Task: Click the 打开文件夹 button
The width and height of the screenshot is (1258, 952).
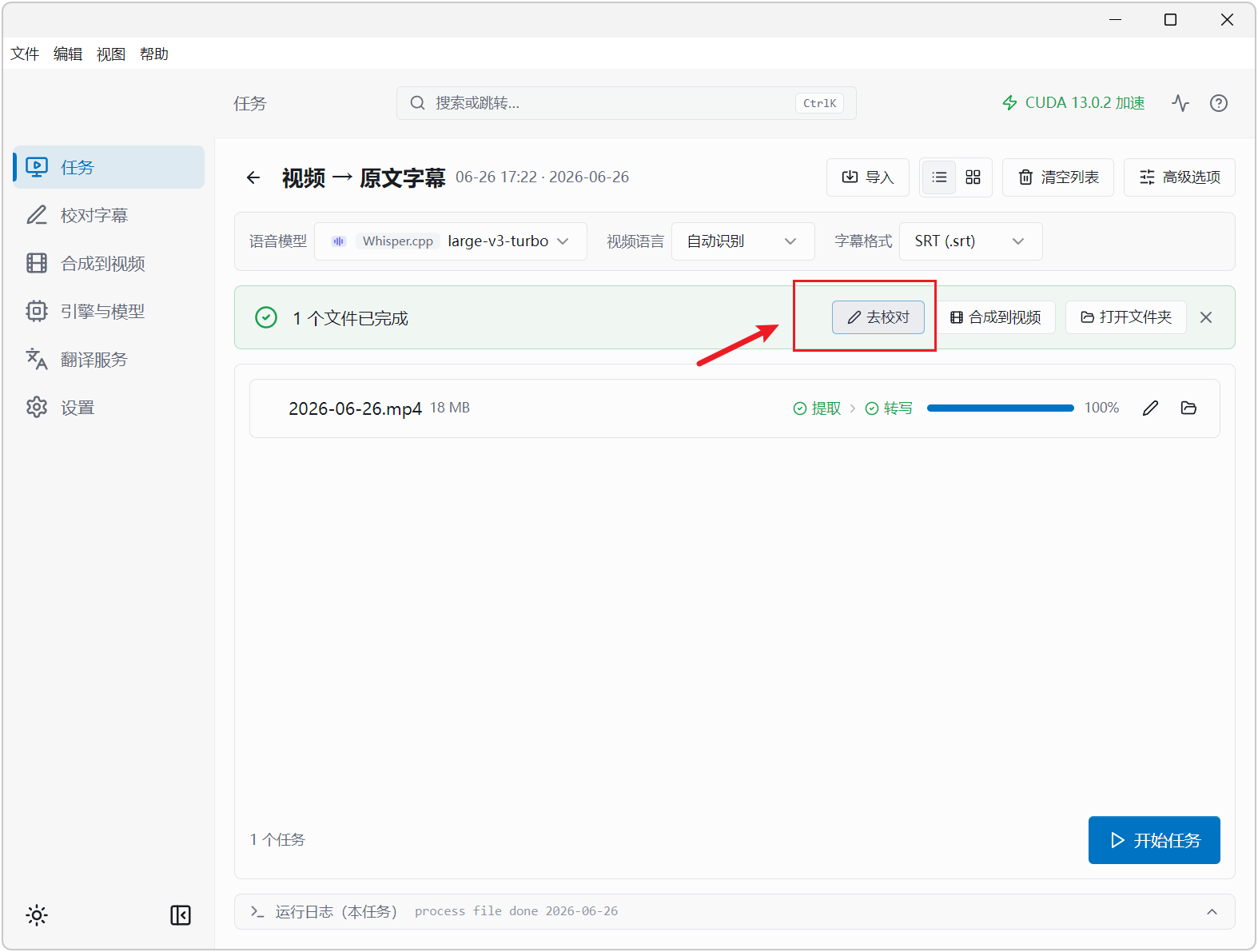Action: click(x=1126, y=317)
